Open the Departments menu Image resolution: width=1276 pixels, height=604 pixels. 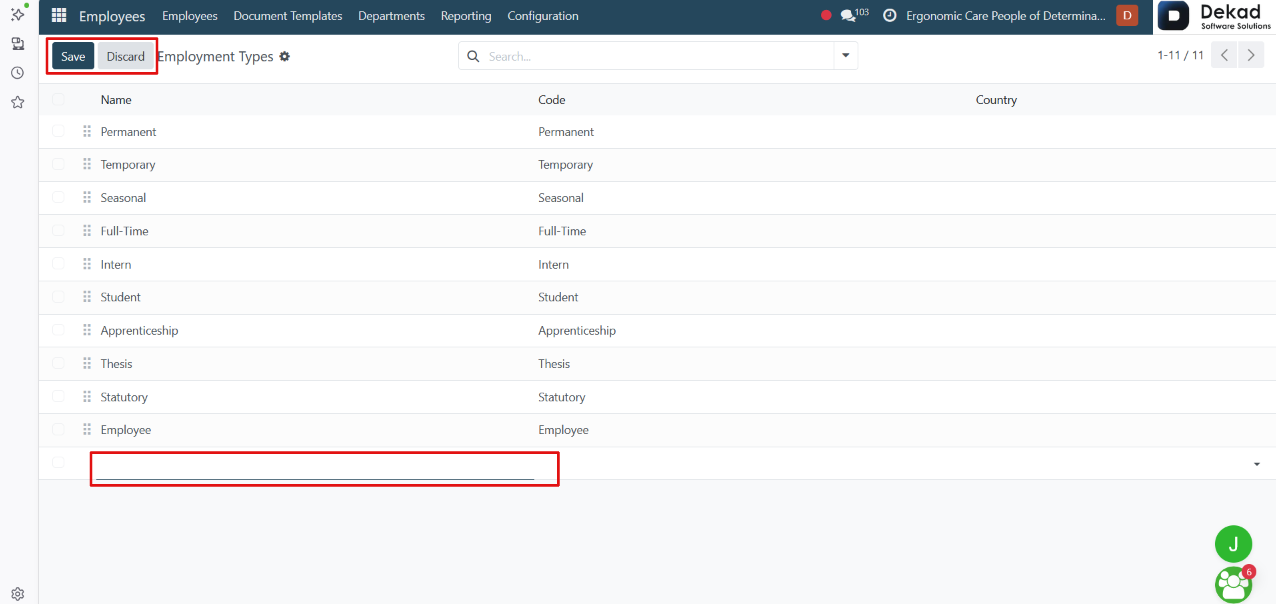pyautogui.click(x=391, y=16)
